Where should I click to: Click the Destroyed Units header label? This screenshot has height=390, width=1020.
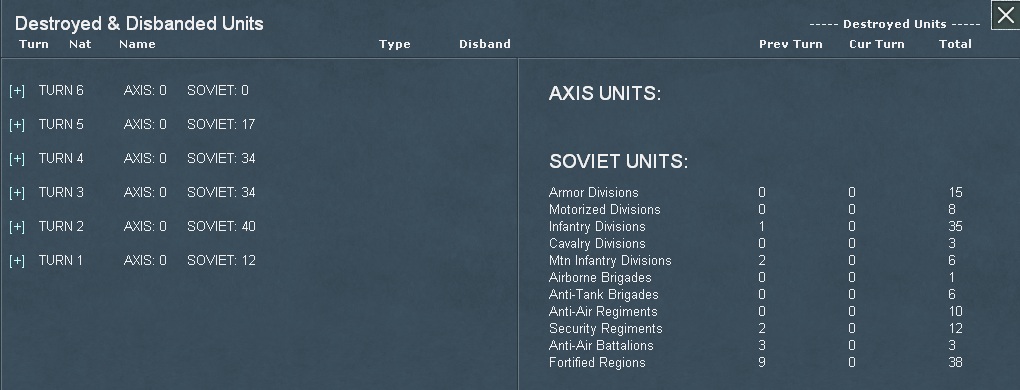[894, 24]
